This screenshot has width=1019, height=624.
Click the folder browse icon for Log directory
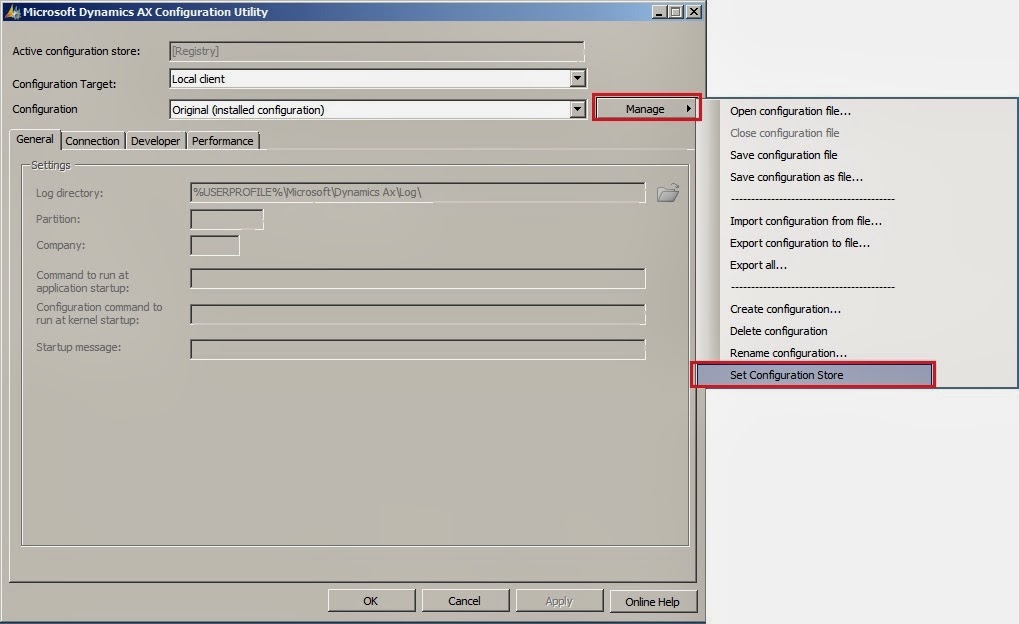coord(668,193)
